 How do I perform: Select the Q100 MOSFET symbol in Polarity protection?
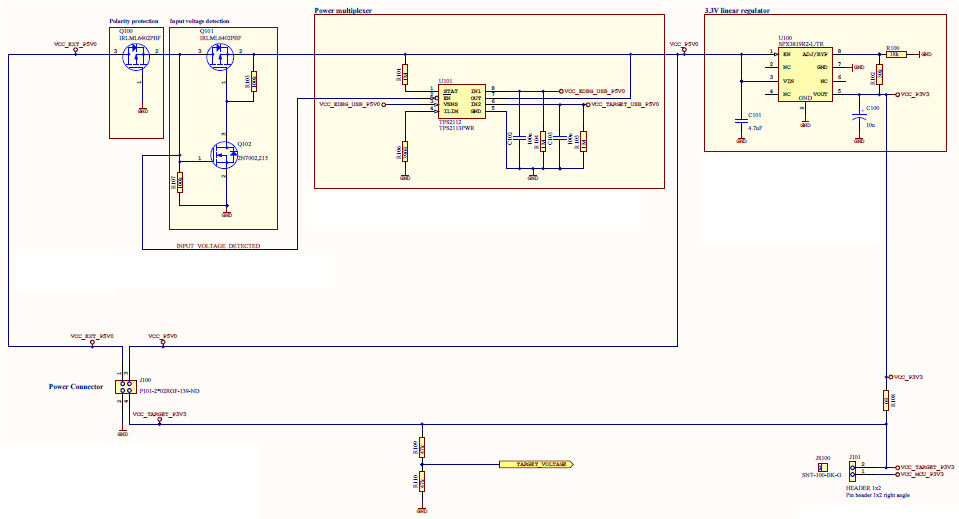[x=136, y=56]
